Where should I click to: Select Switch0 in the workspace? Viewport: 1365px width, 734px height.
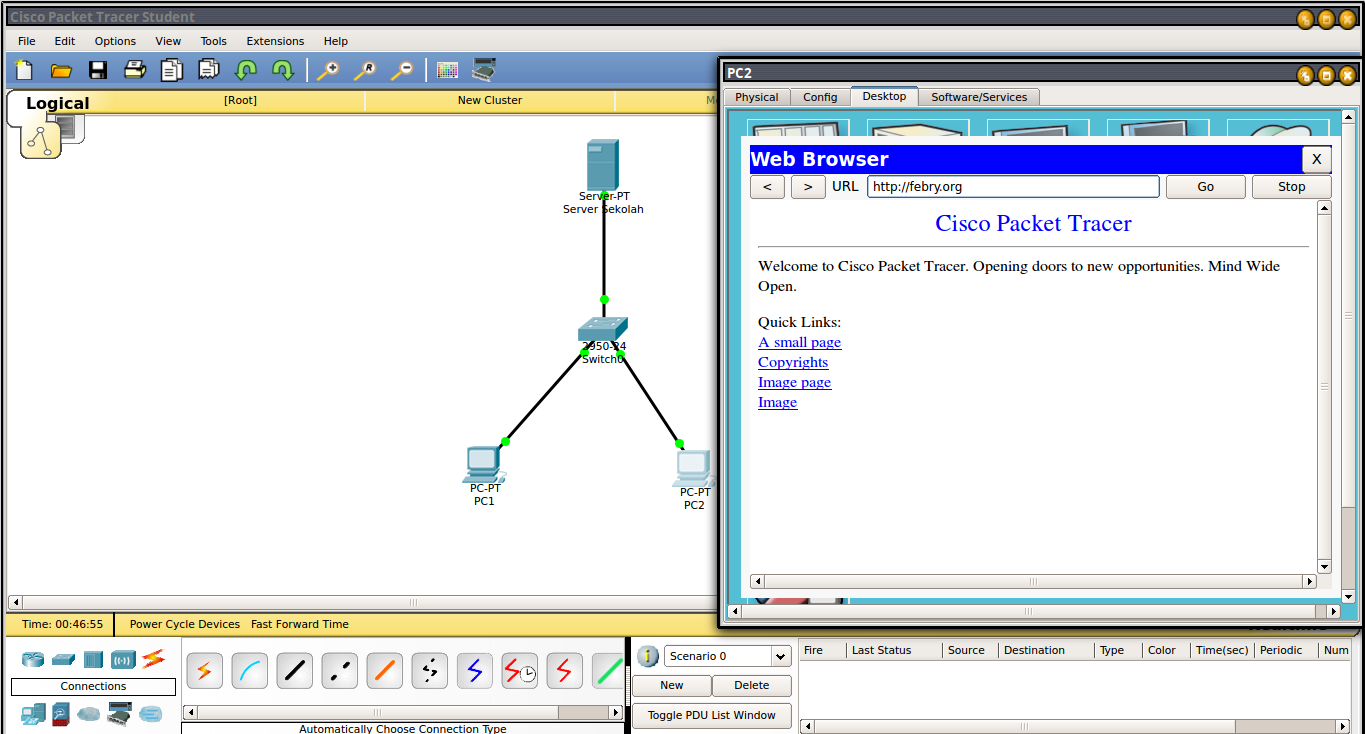click(x=603, y=329)
